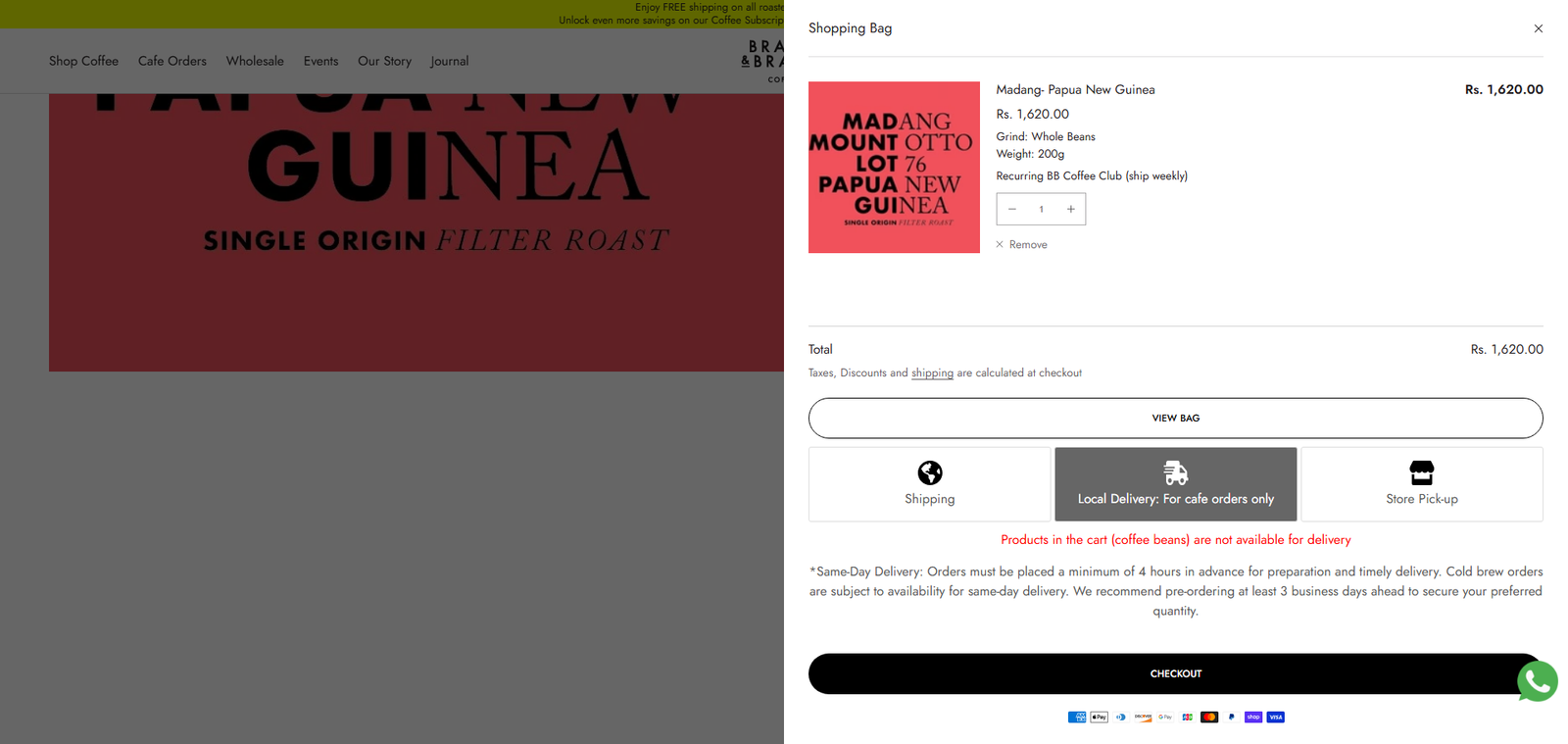Viewport: 1568px width, 744px height.
Task: Proceed with the Checkout button
Action: (x=1175, y=673)
